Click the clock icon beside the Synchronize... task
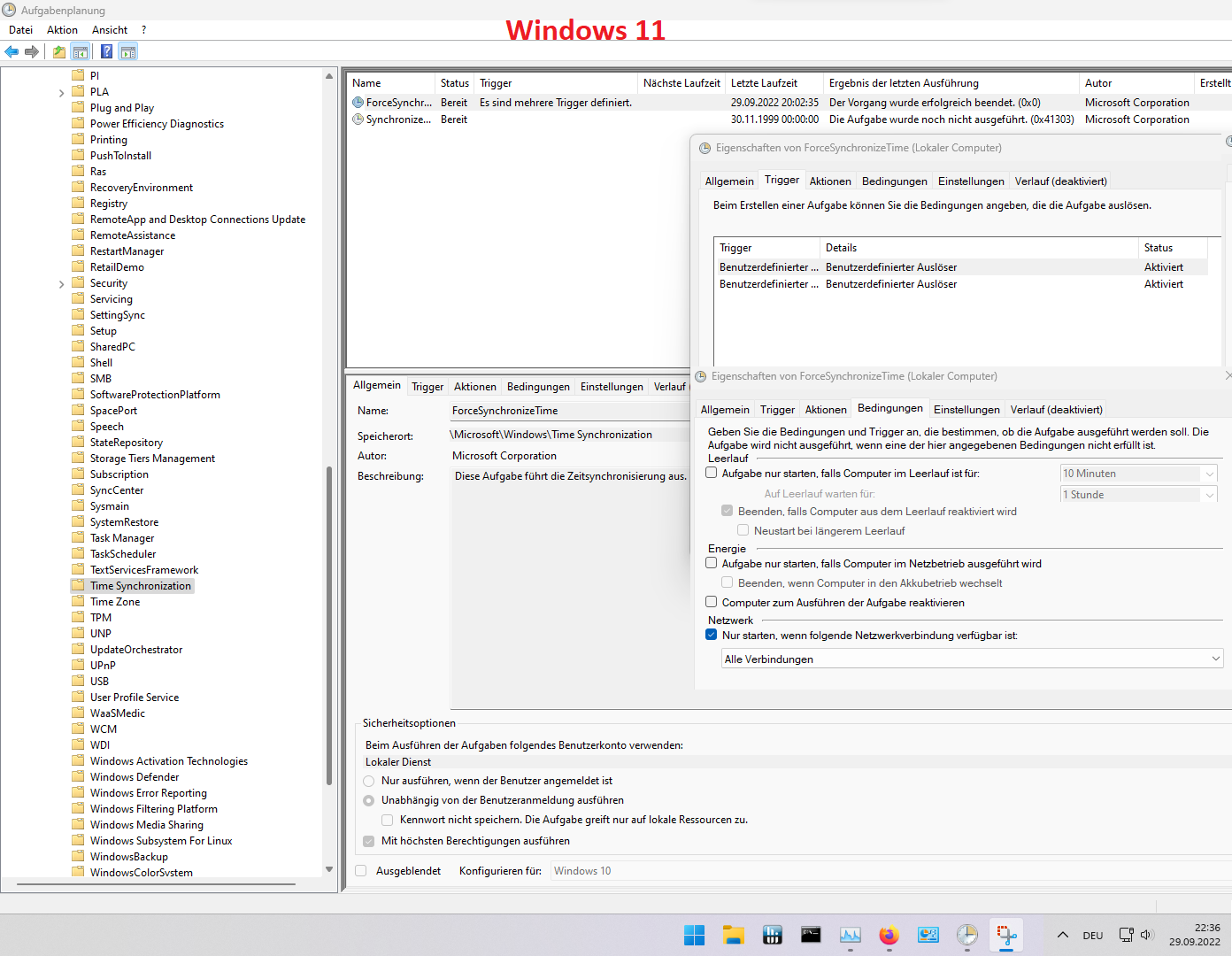This screenshot has height=956, width=1232. [x=358, y=119]
